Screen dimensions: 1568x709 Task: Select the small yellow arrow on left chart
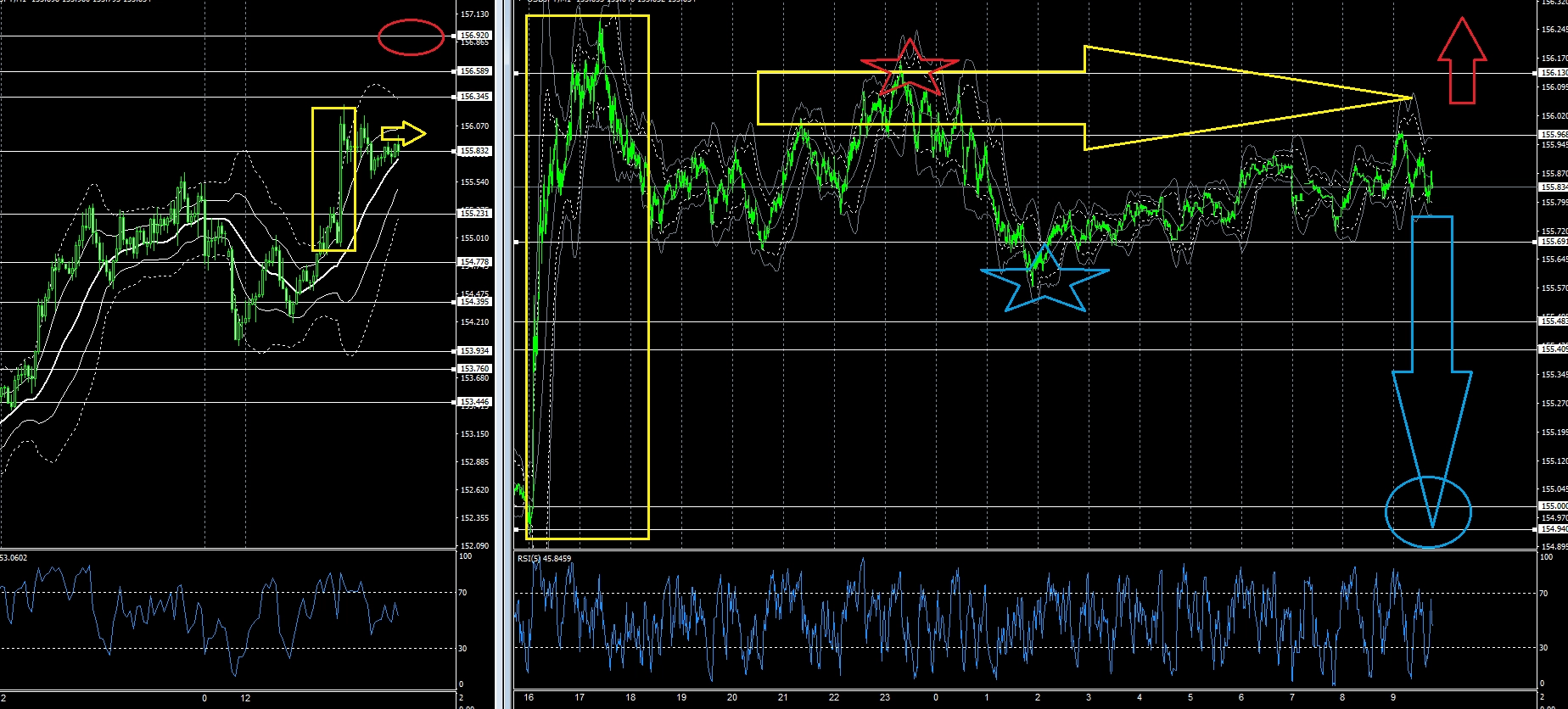click(403, 133)
